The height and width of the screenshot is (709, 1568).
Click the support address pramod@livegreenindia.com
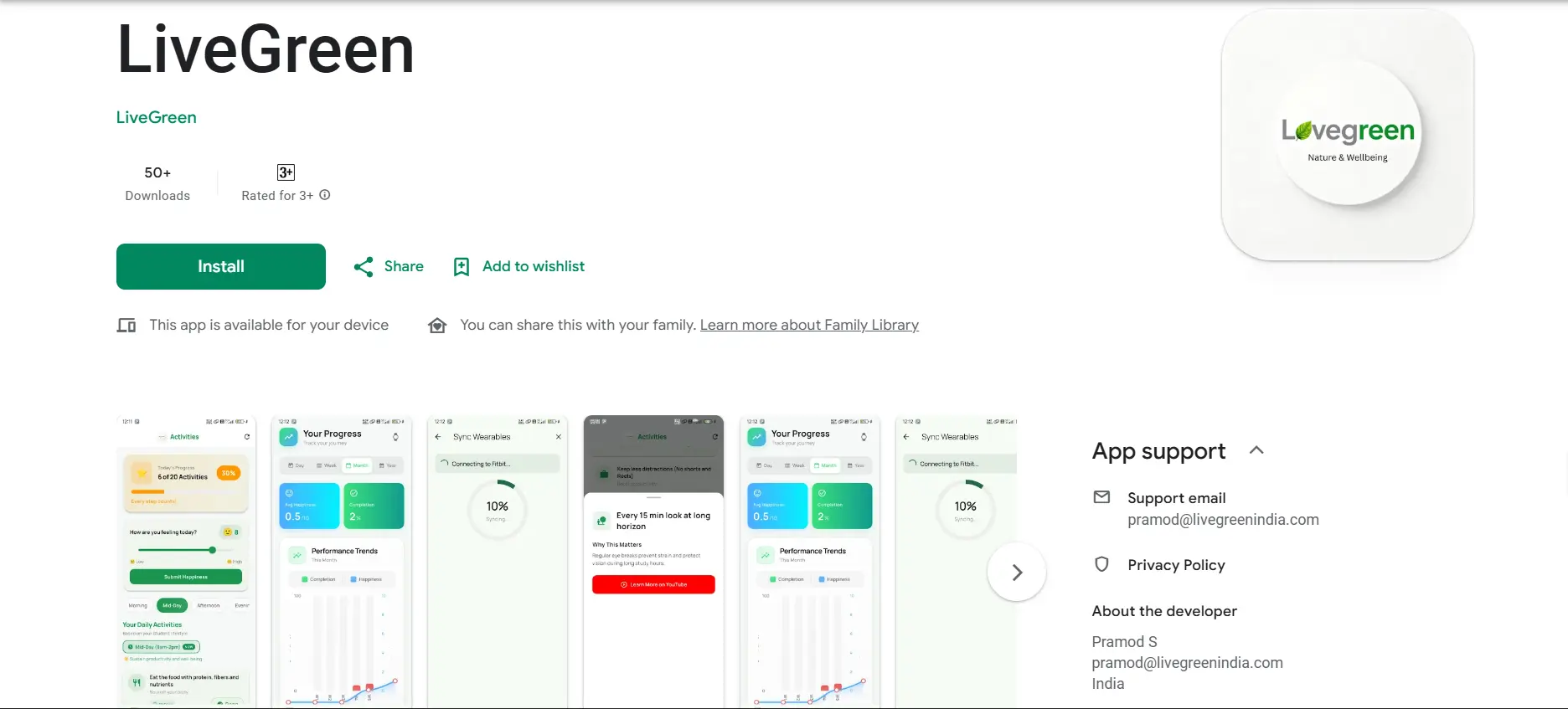tap(1223, 520)
